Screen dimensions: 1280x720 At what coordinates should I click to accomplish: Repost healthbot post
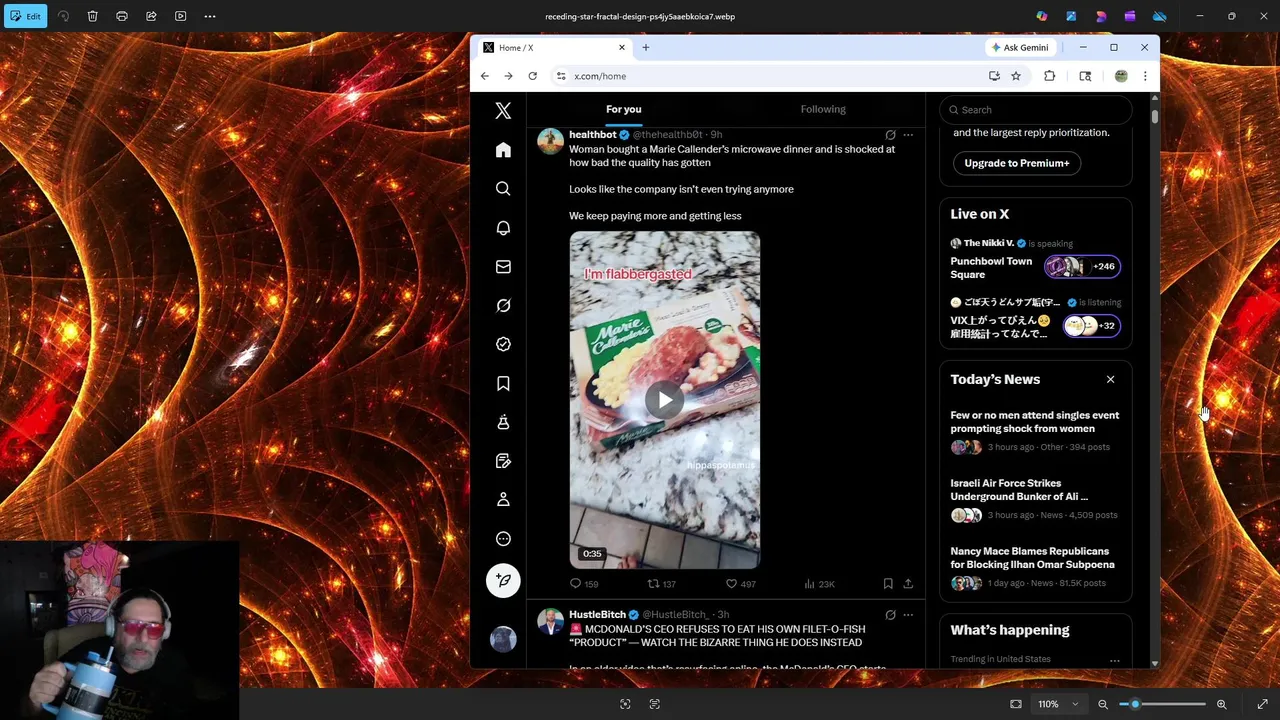661,584
